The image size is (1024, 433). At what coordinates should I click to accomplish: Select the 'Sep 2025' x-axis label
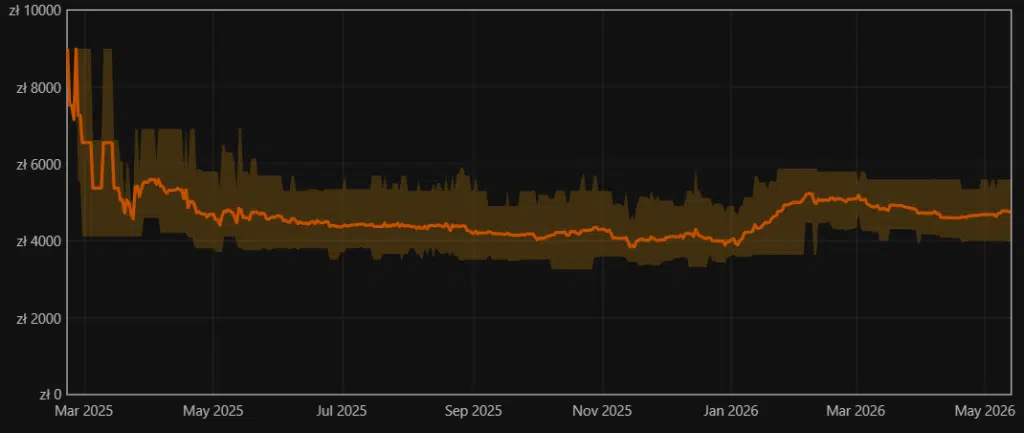[473, 411]
